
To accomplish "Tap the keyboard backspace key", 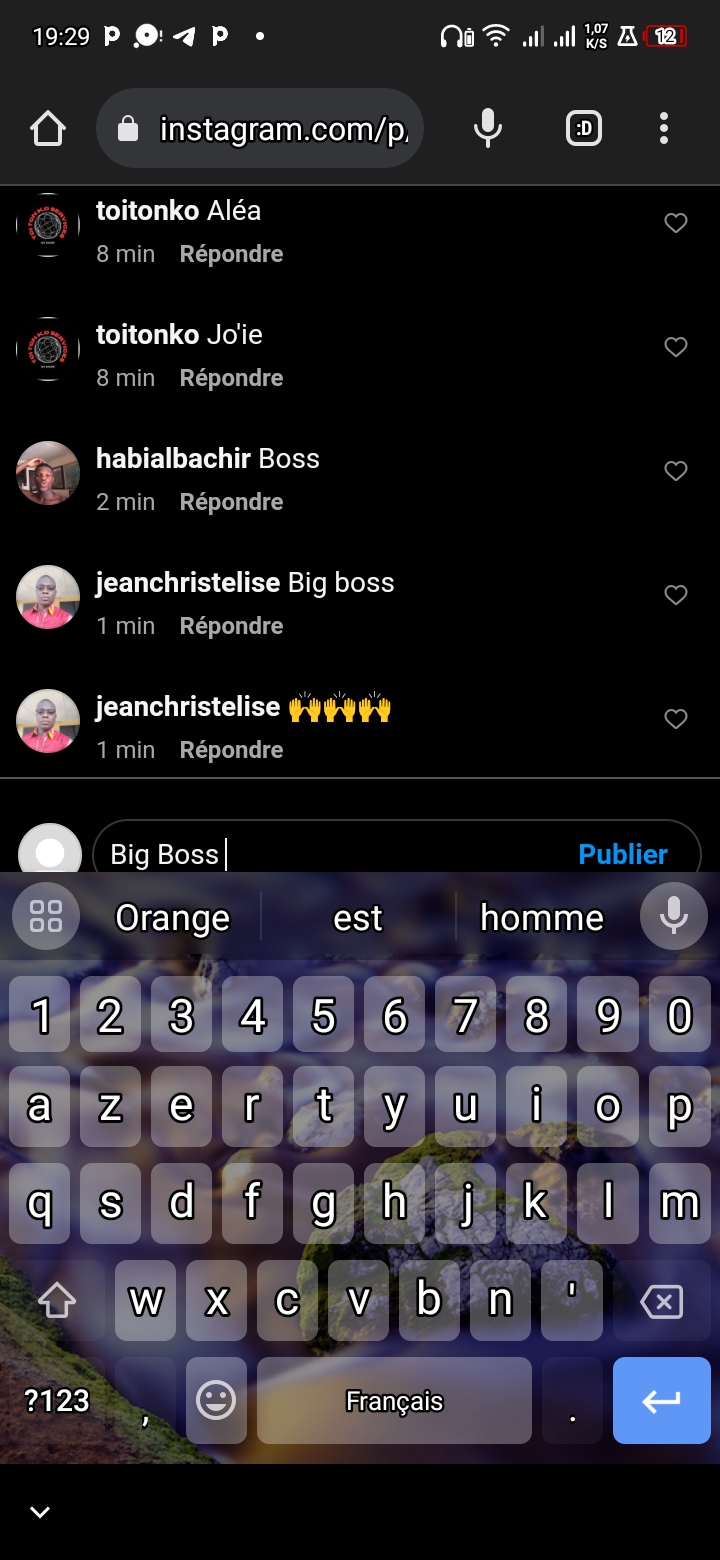I will pos(661,1301).
